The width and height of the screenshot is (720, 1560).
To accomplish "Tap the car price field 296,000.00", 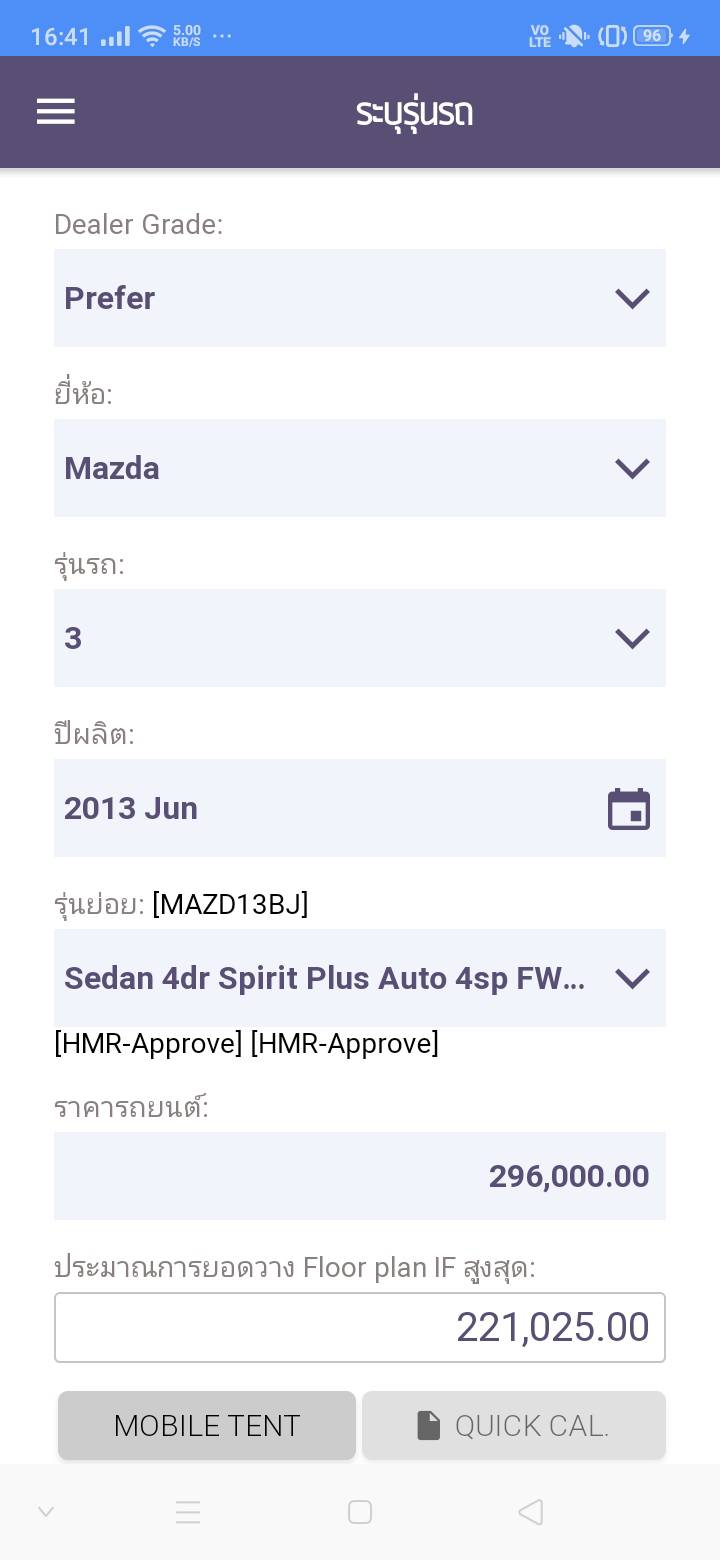I will pos(360,1176).
